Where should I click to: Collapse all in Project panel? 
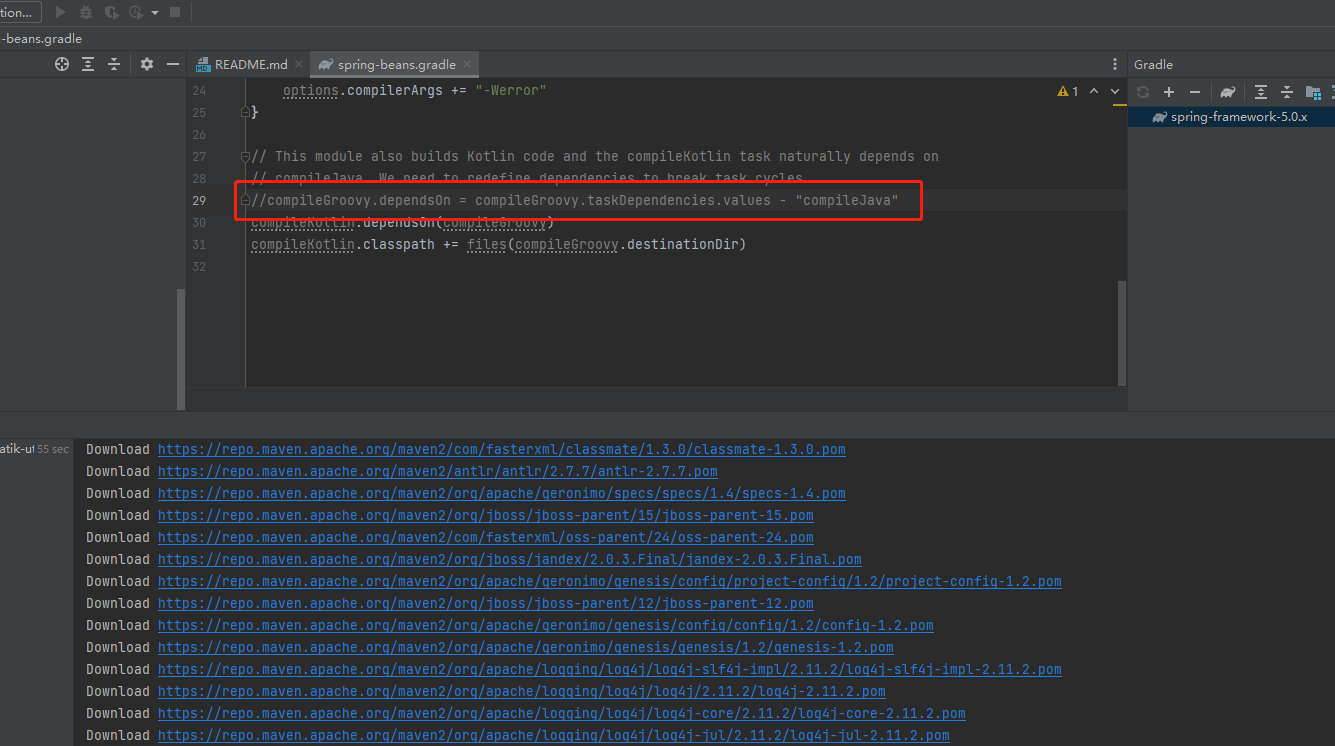pyautogui.click(x=114, y=64)
